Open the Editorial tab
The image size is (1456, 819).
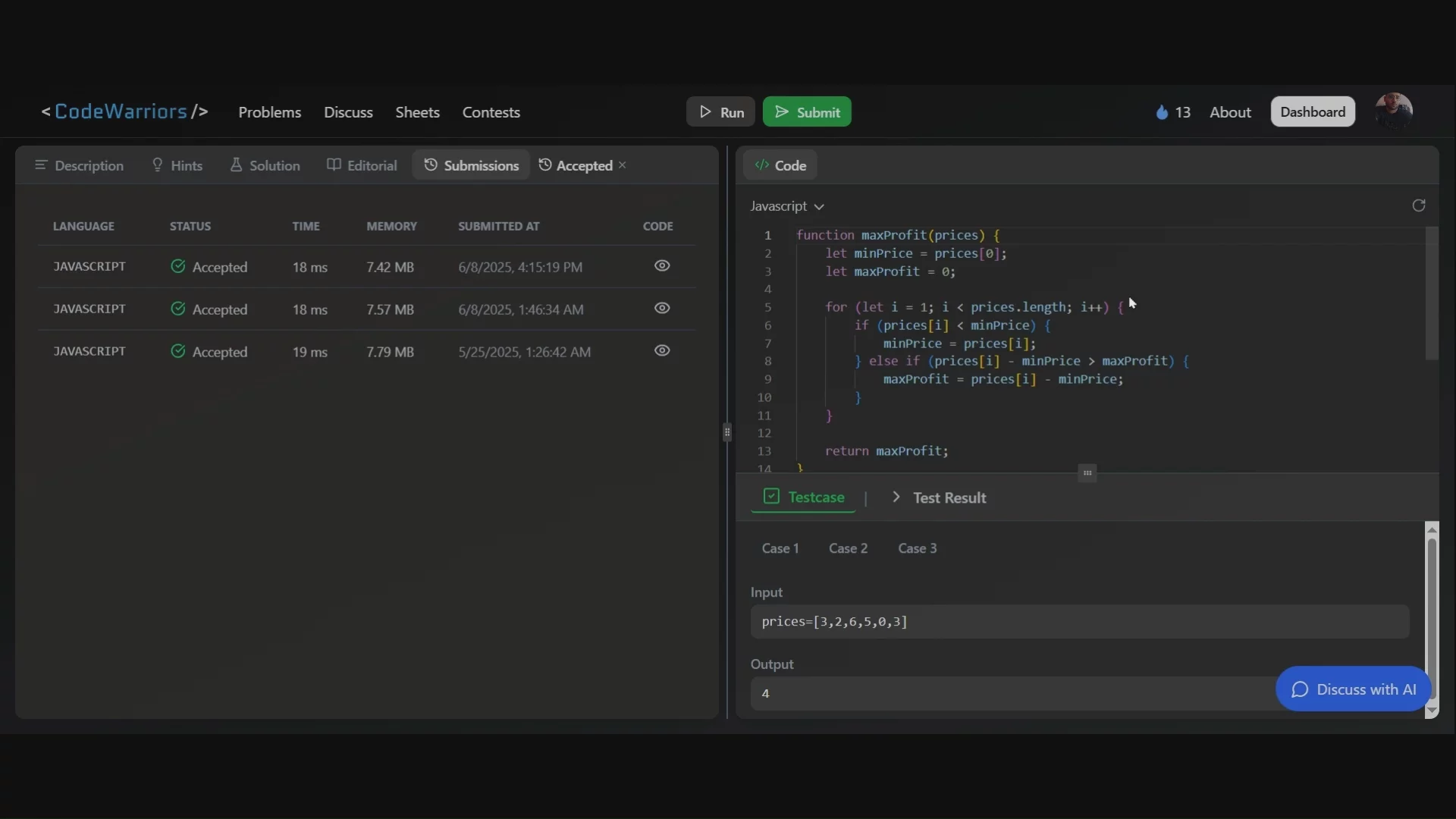coord(362,165)
